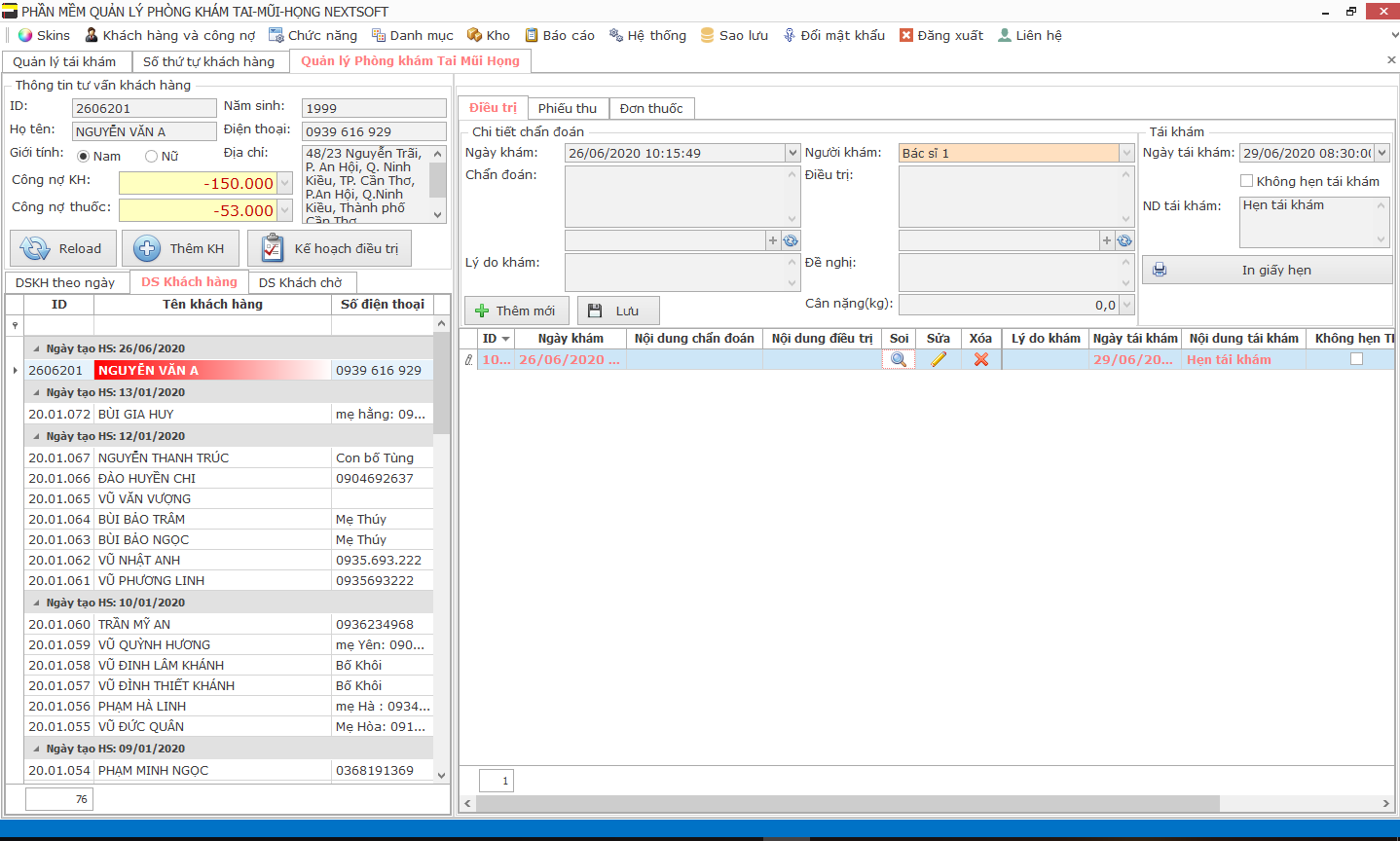Screen dimensions: 1400x841
Task: Click the Tên khách hàng column header
Action: tap(212, 305)
